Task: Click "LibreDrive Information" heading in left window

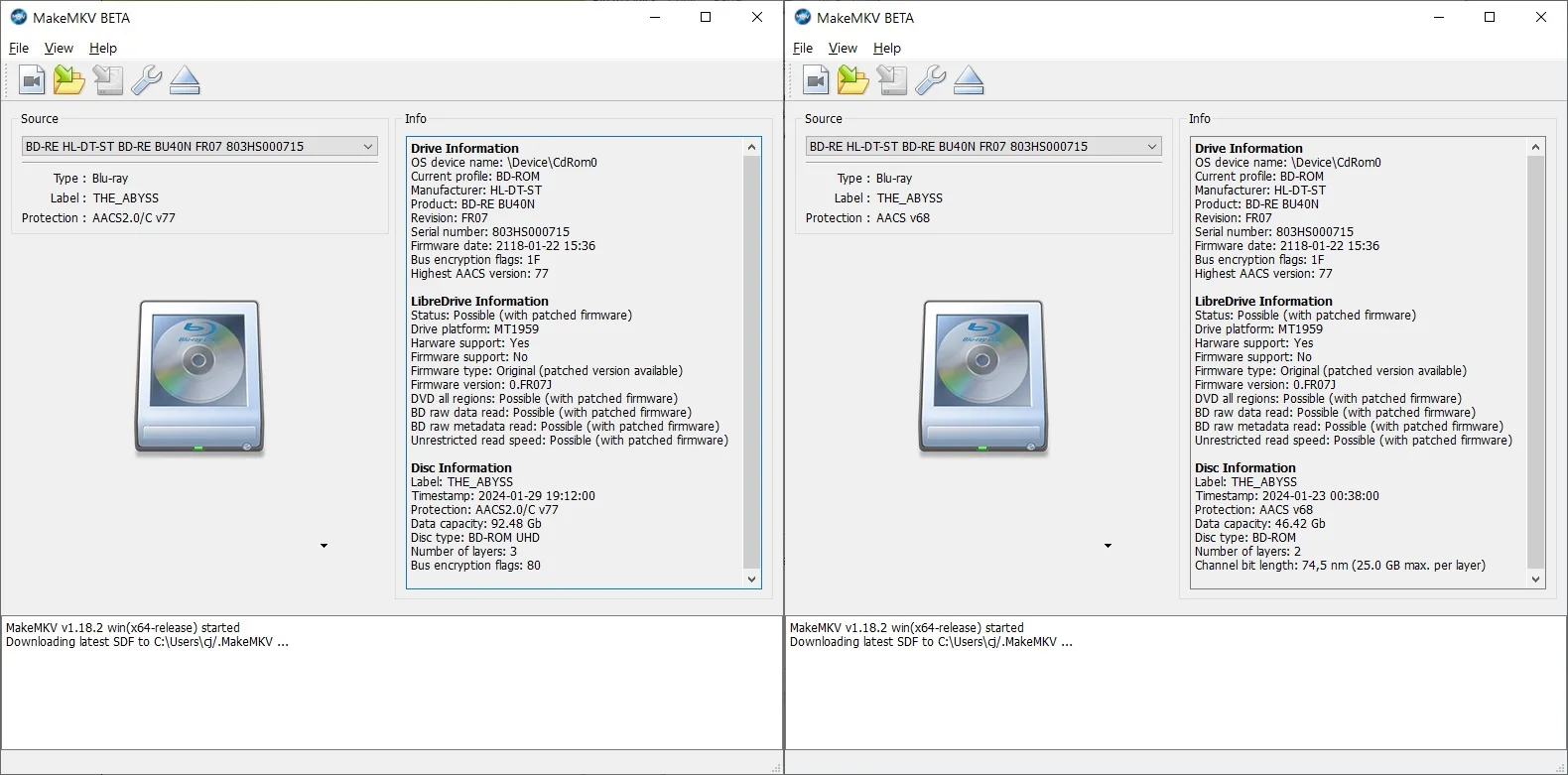Action: tap(479, 302)
